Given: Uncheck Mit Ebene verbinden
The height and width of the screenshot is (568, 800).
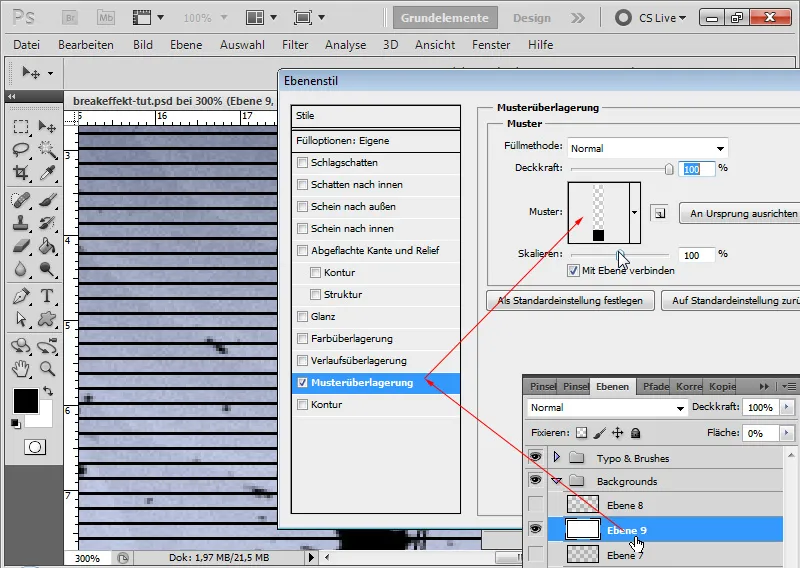Looking at the screenshot, I should 573,270.
